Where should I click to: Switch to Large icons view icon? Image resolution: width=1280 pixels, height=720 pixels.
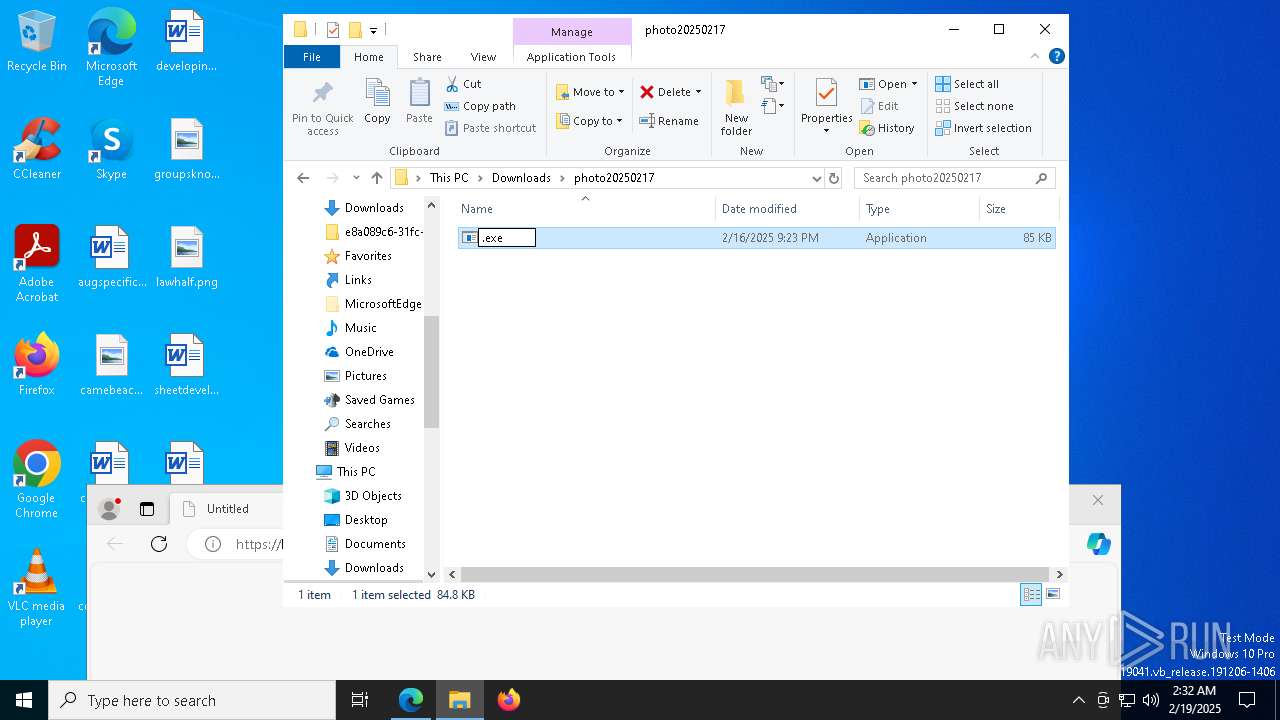tap(1052, 595)
